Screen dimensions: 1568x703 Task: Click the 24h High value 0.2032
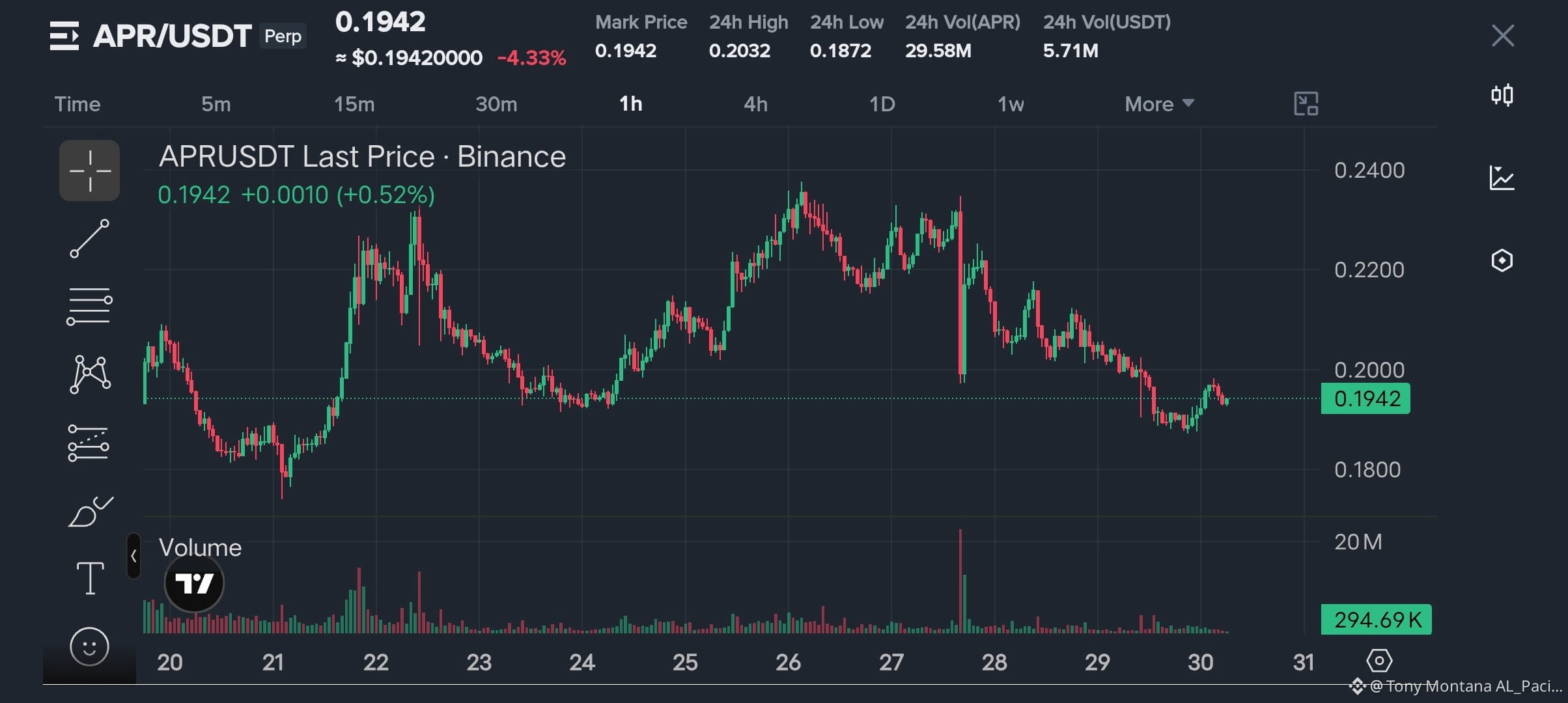tap(739, 51)
